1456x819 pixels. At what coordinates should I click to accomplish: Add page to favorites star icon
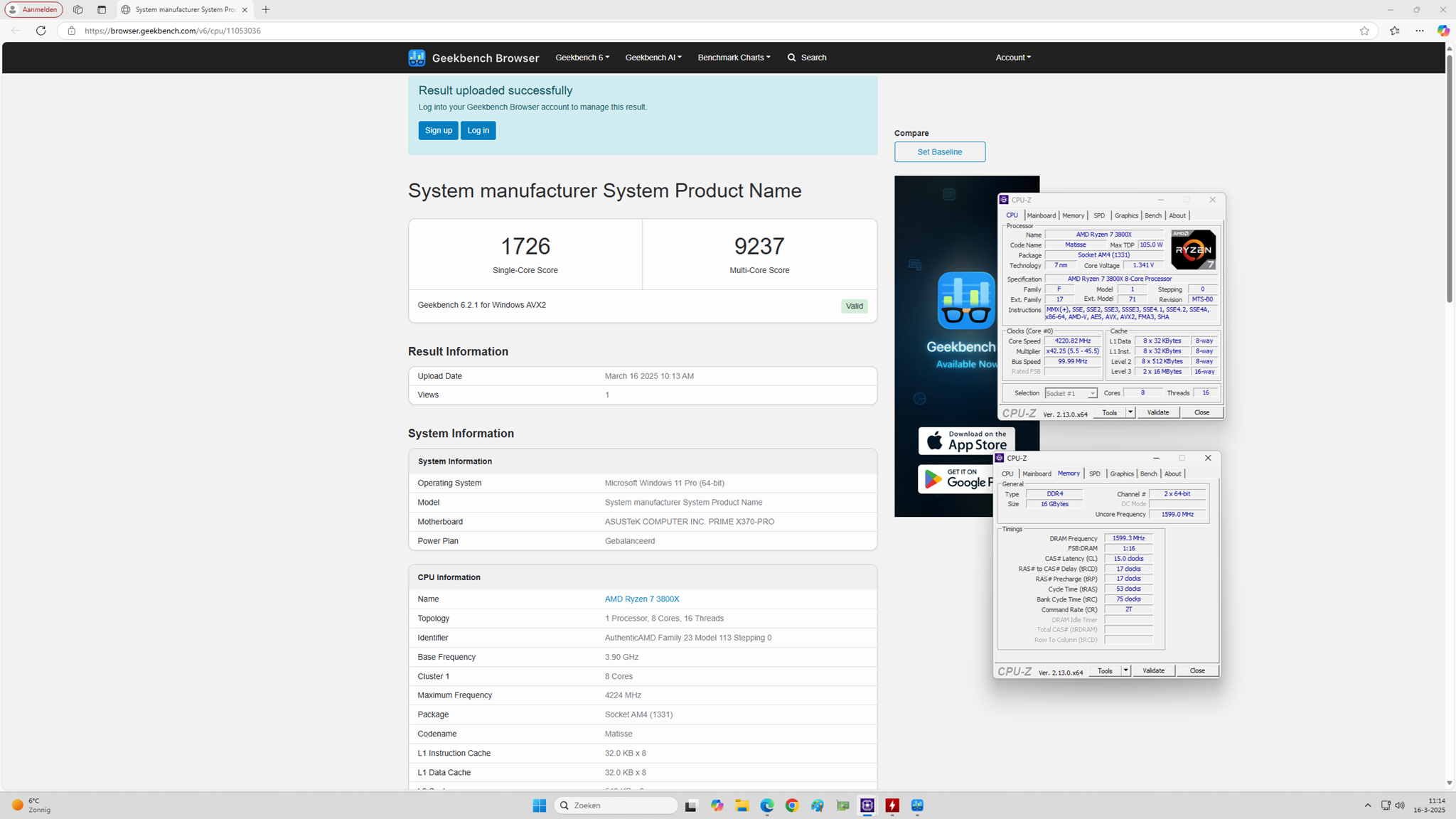[x=1364, y=31]
